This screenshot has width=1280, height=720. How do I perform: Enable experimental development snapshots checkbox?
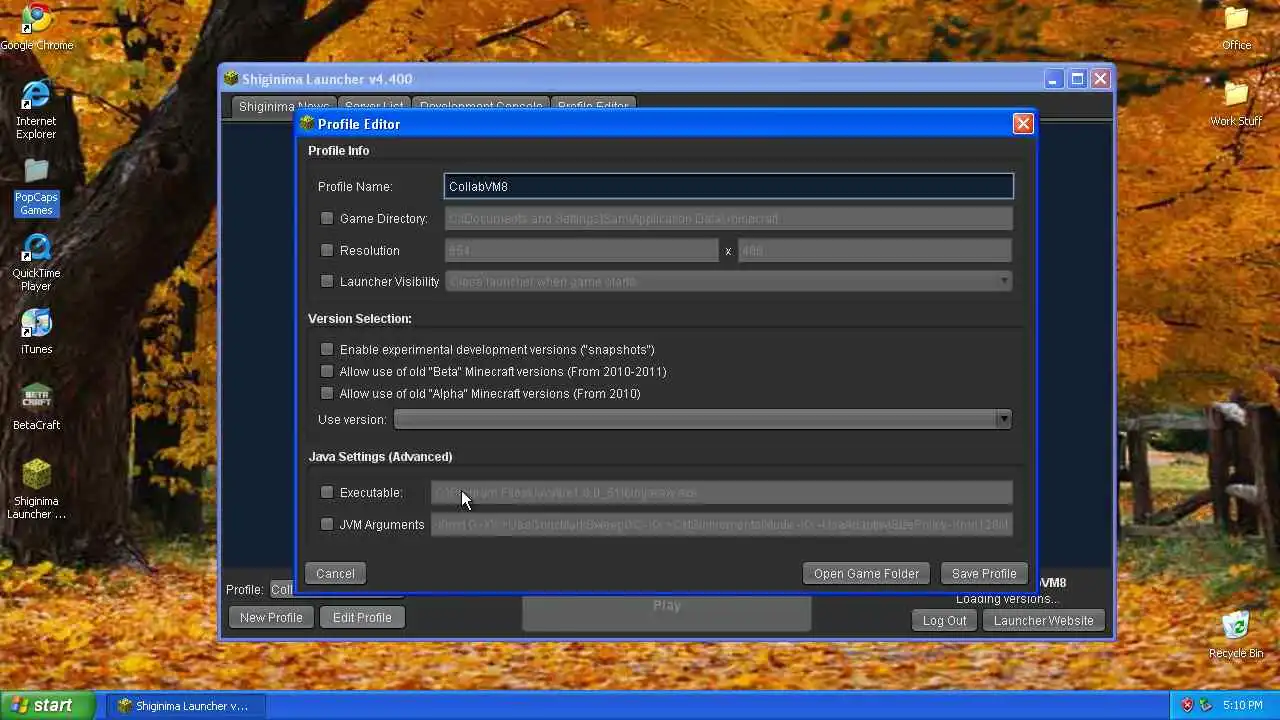pos(327,349)
